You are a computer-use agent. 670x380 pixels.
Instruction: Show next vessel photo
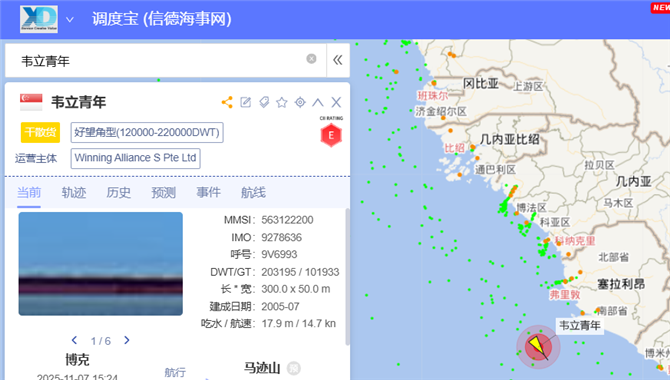(126, 340)
